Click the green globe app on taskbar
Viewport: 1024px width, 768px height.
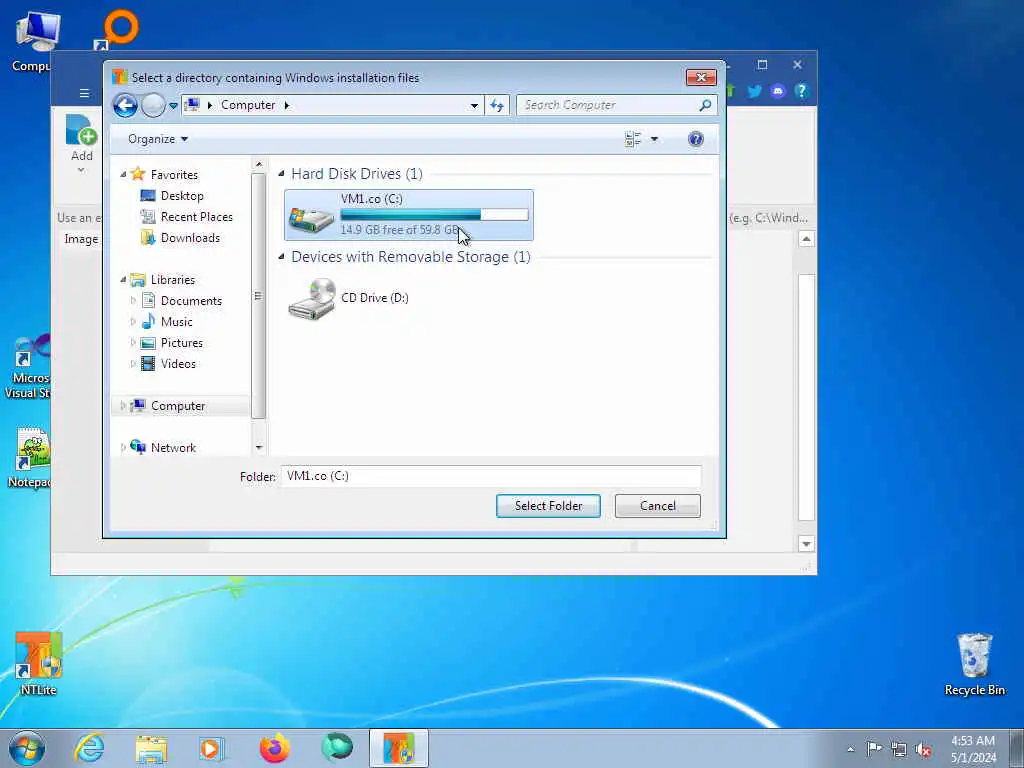tap(337, 748)
